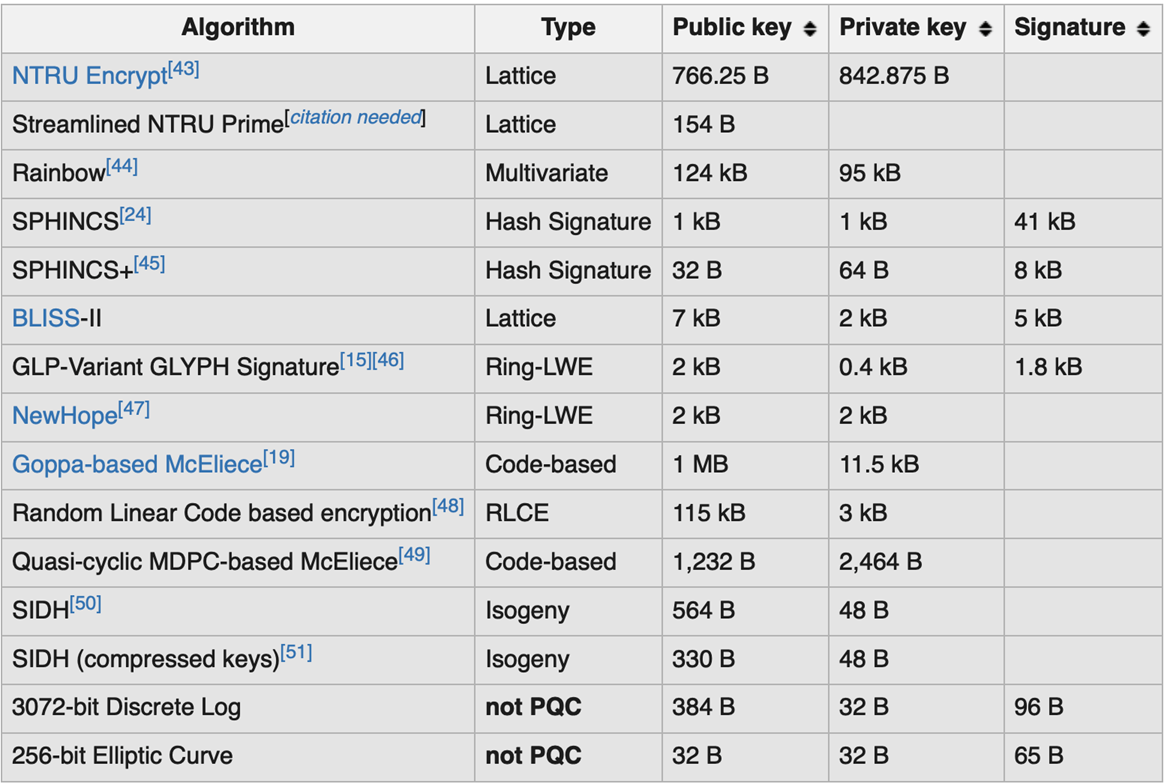Open reference 51 on SIDH compressed keys
Screen dimensions: 1167x784
click(296, 652)
